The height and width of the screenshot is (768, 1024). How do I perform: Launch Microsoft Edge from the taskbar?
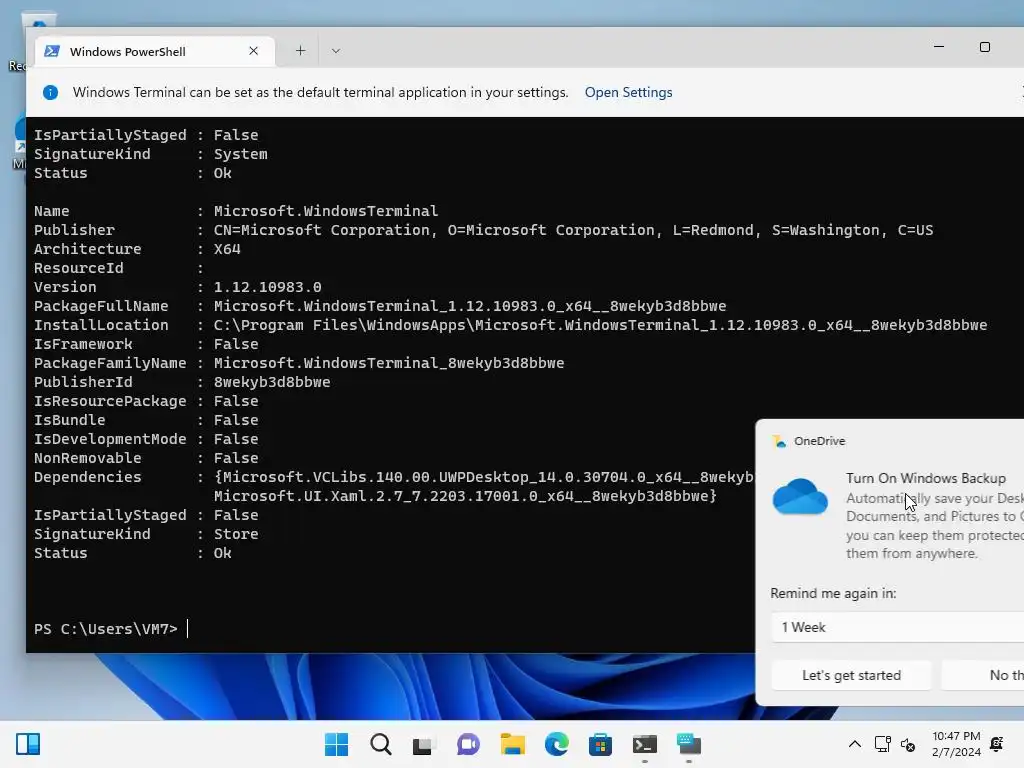tap(556, 744)
